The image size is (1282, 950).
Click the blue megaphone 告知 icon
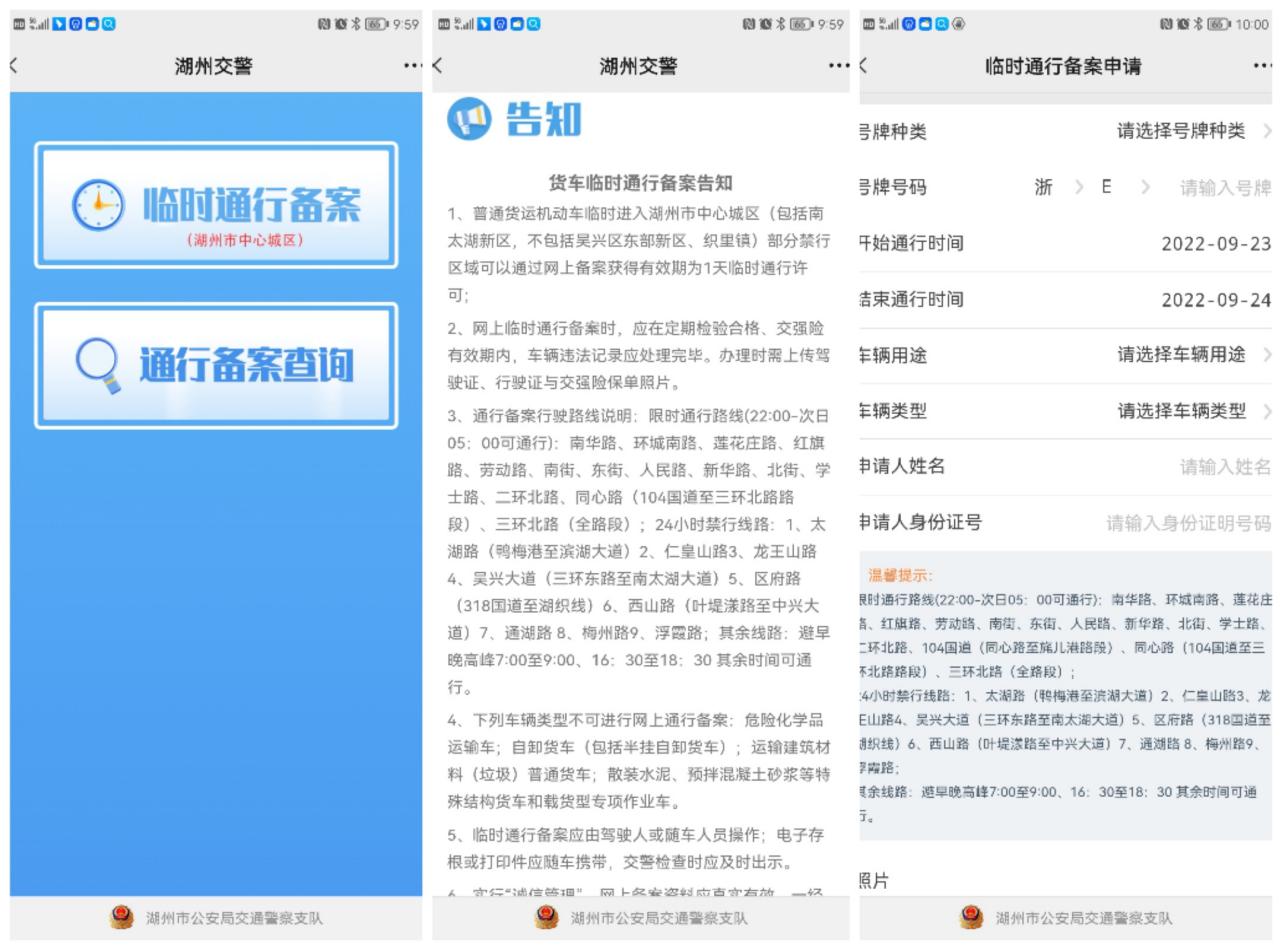(469, 119)
